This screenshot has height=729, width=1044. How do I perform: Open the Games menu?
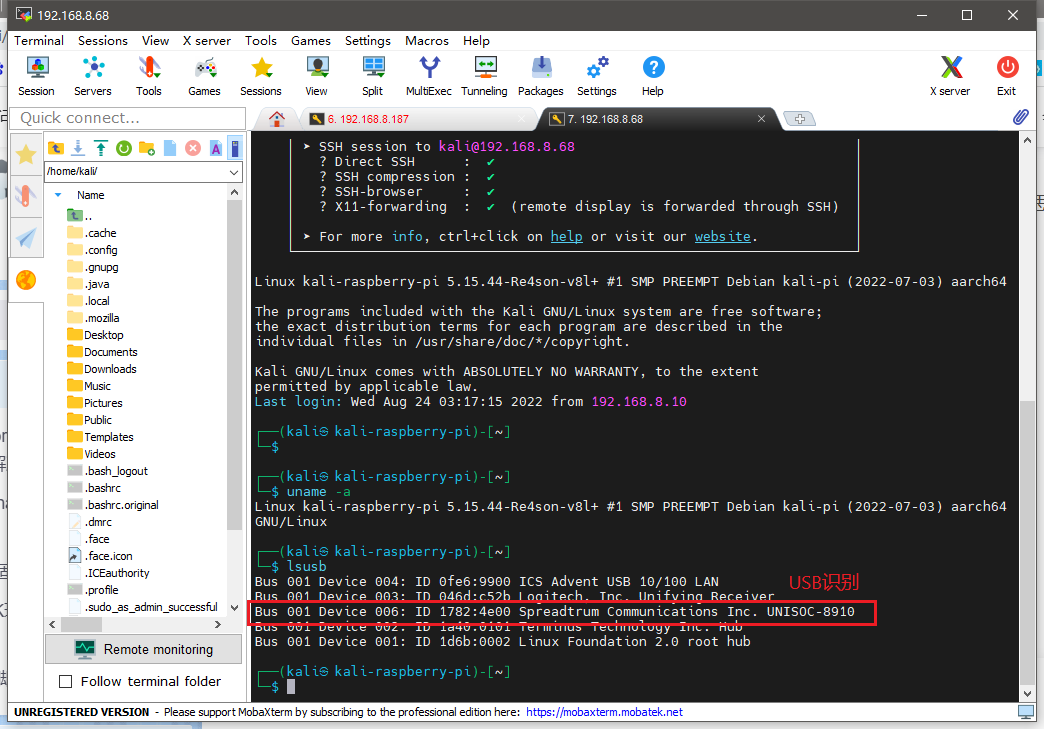point(310,41)
